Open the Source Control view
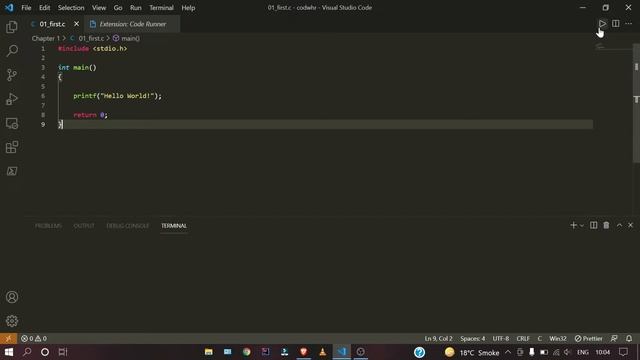The image size is (640, 360). pos(12,75)
